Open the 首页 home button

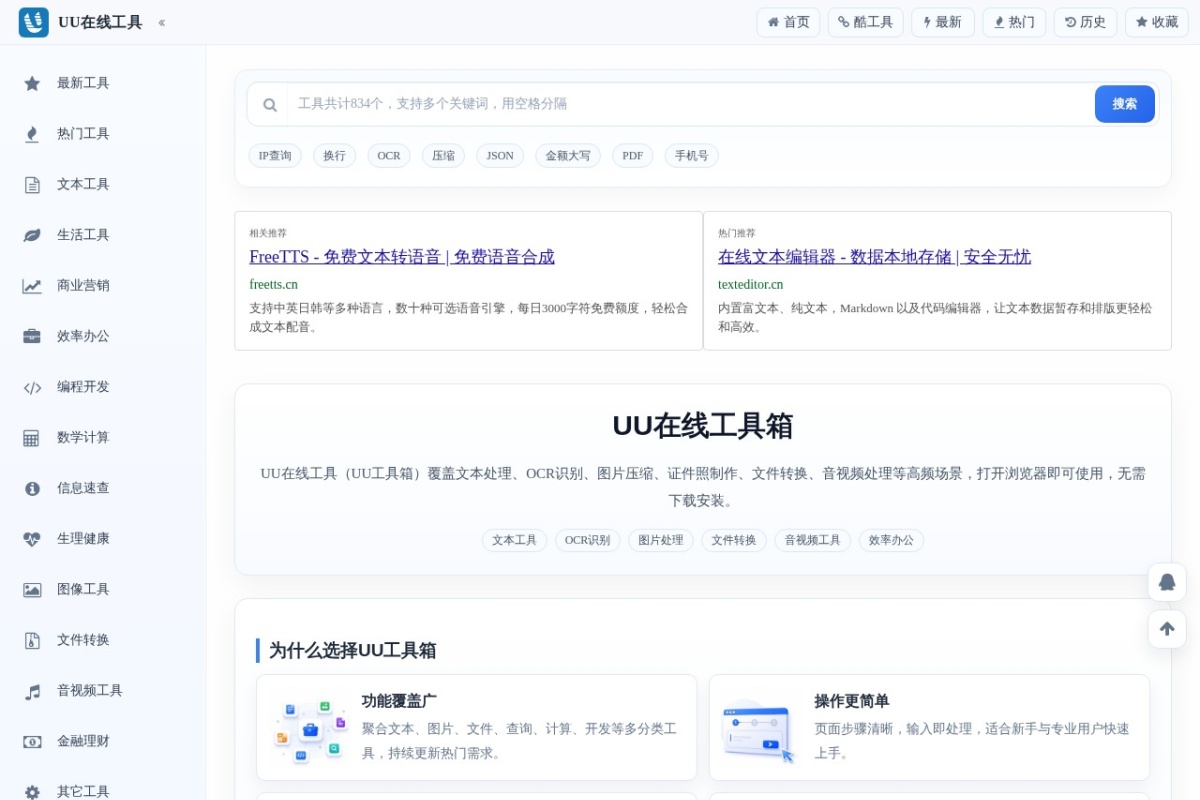click(x=788, y=22)
